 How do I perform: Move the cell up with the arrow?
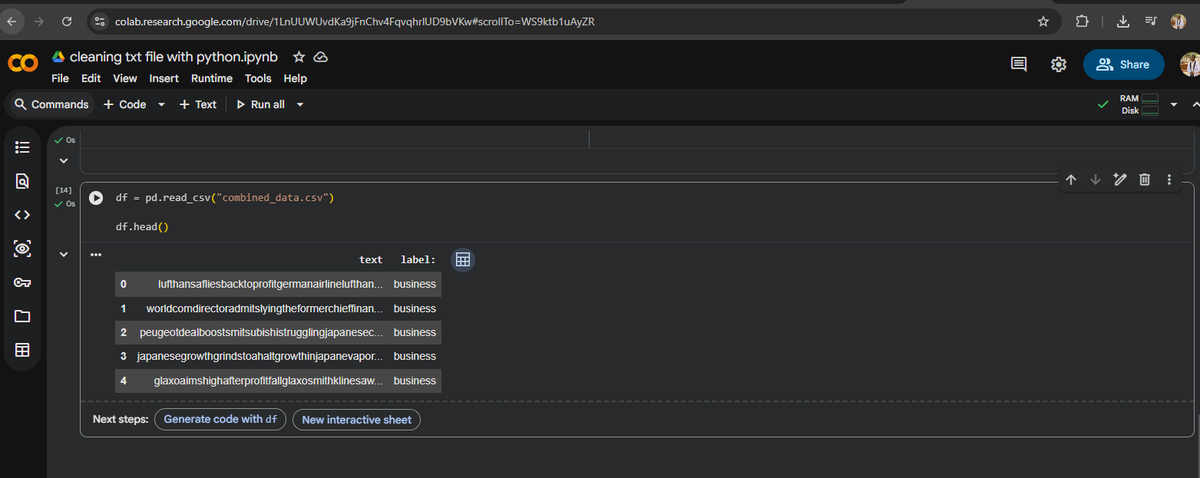[1071, 181]
